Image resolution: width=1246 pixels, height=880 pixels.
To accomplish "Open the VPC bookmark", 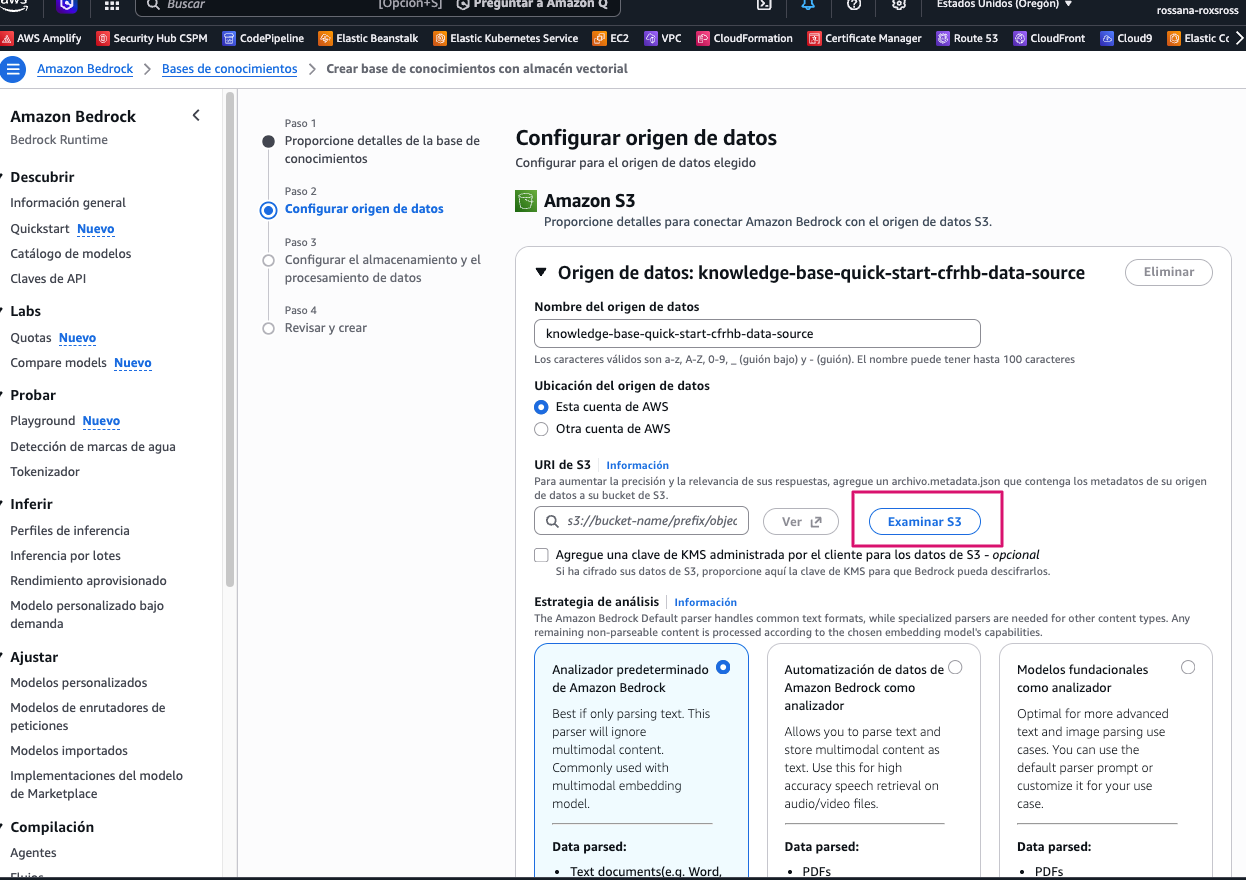I will click(662, 38).
